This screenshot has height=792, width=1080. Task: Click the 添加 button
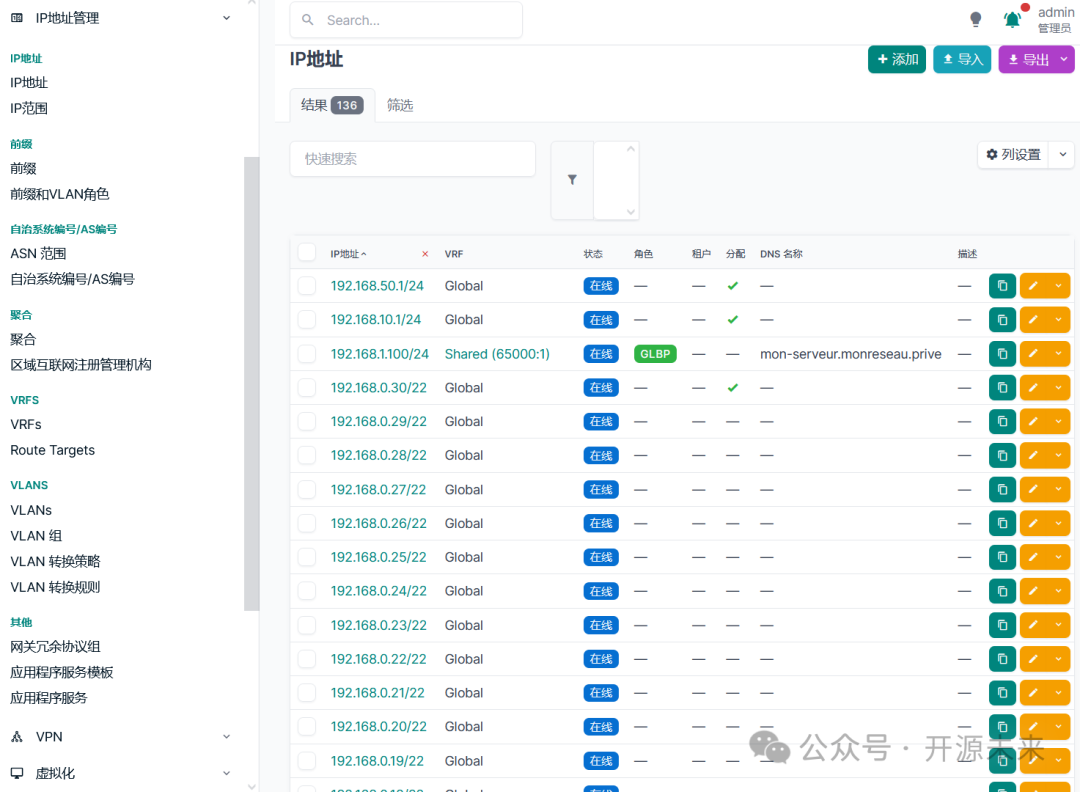point(897,60)
